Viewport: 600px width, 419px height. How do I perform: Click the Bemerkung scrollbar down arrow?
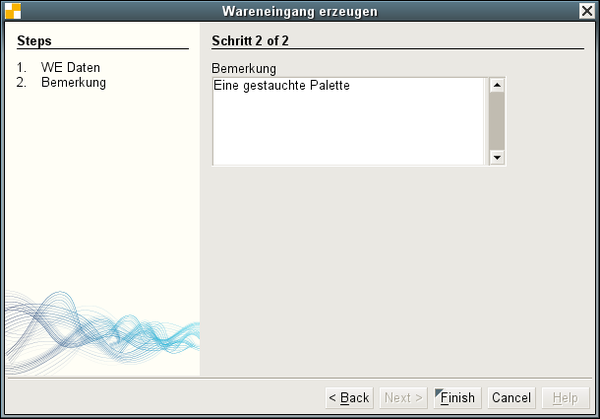(497, 157)
